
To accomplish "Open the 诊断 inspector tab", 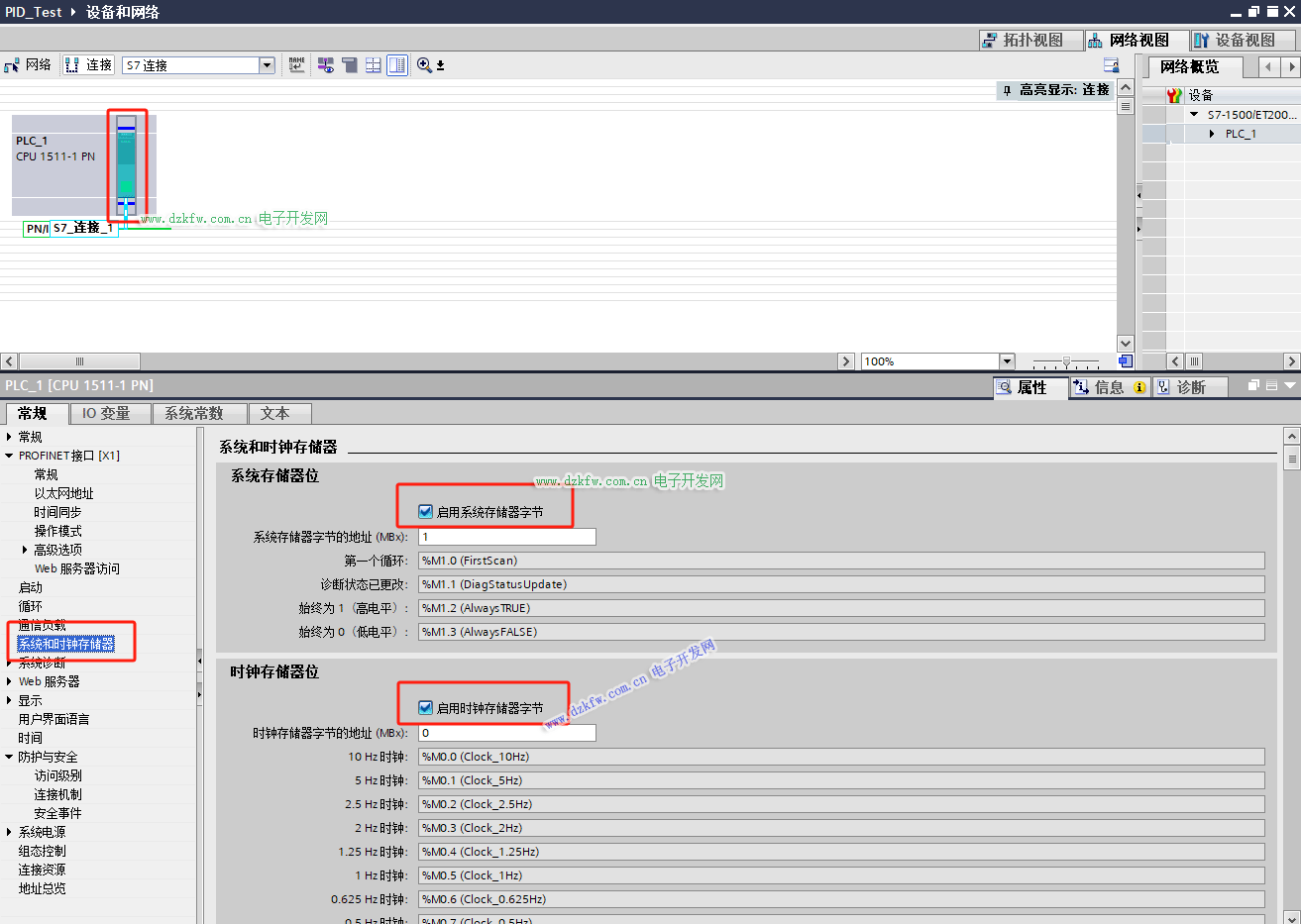I will (x=1189, y=387).
